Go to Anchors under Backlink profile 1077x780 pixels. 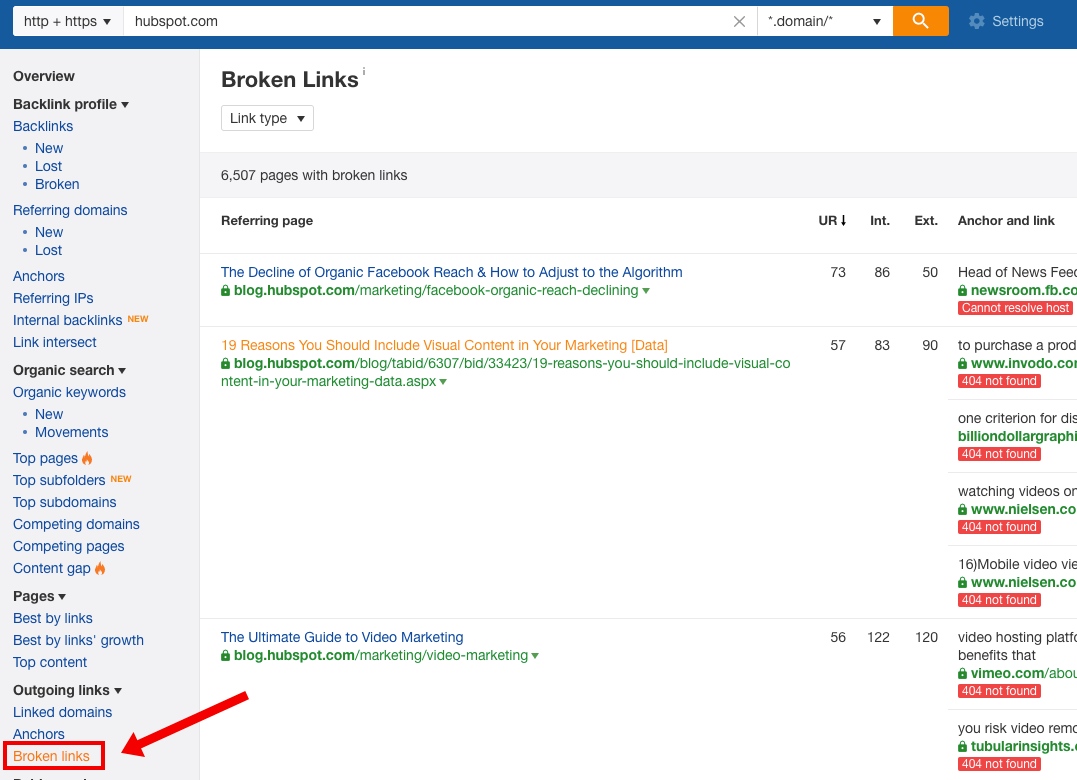coord(38,276)
